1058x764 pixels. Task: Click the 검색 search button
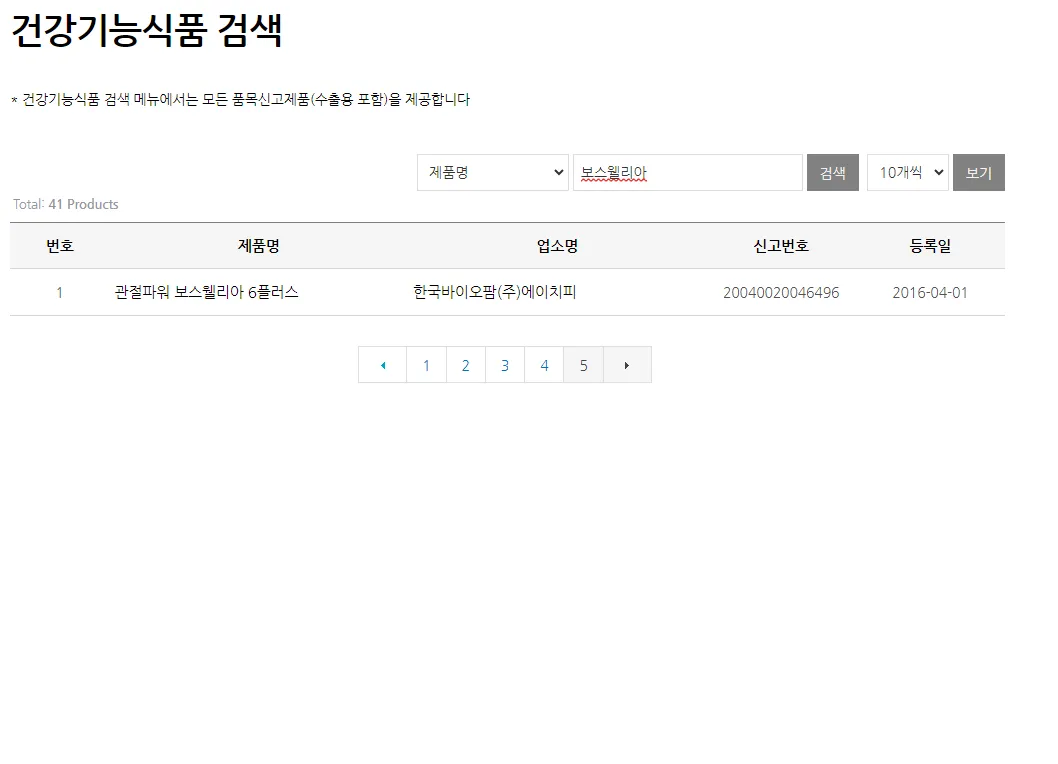pyautogui.click(x=832, y=172)
